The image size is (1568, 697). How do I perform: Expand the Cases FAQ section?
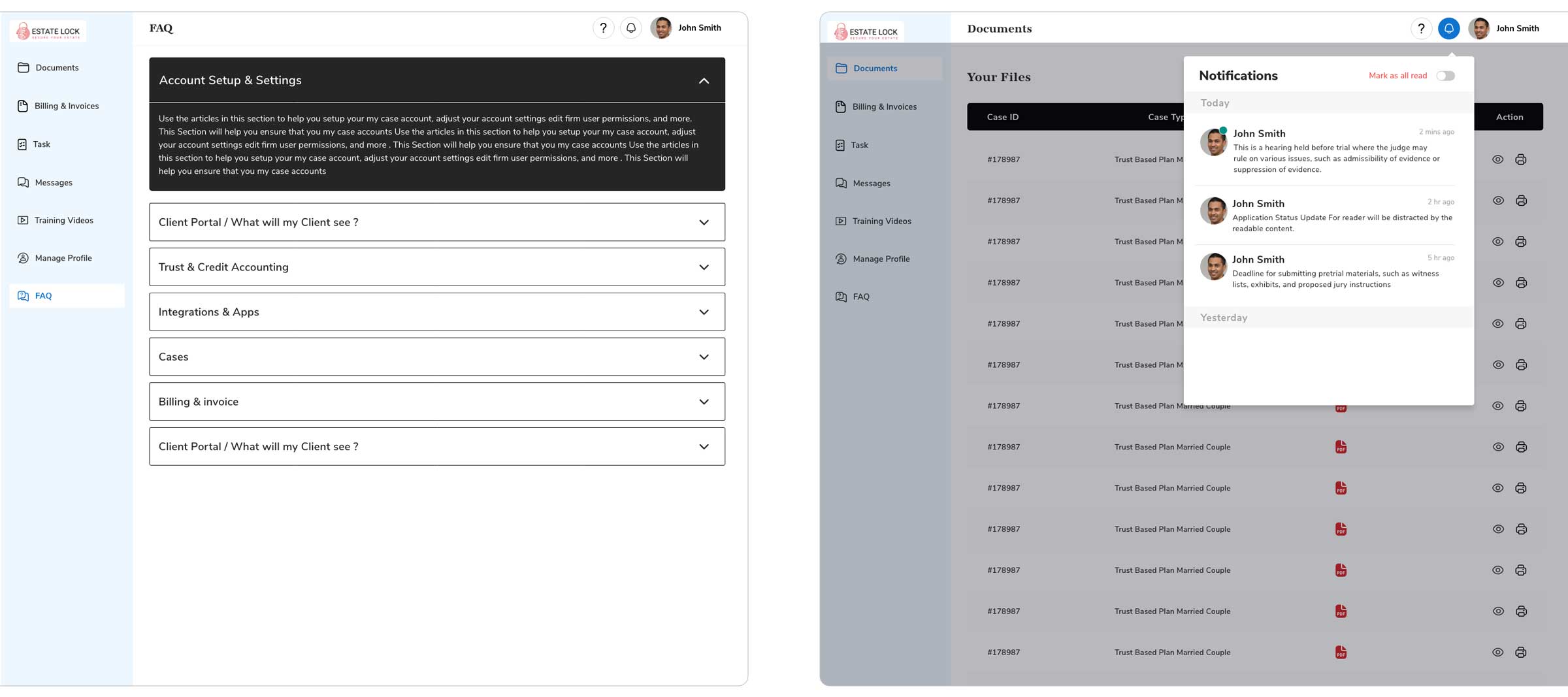click(704, 357)
